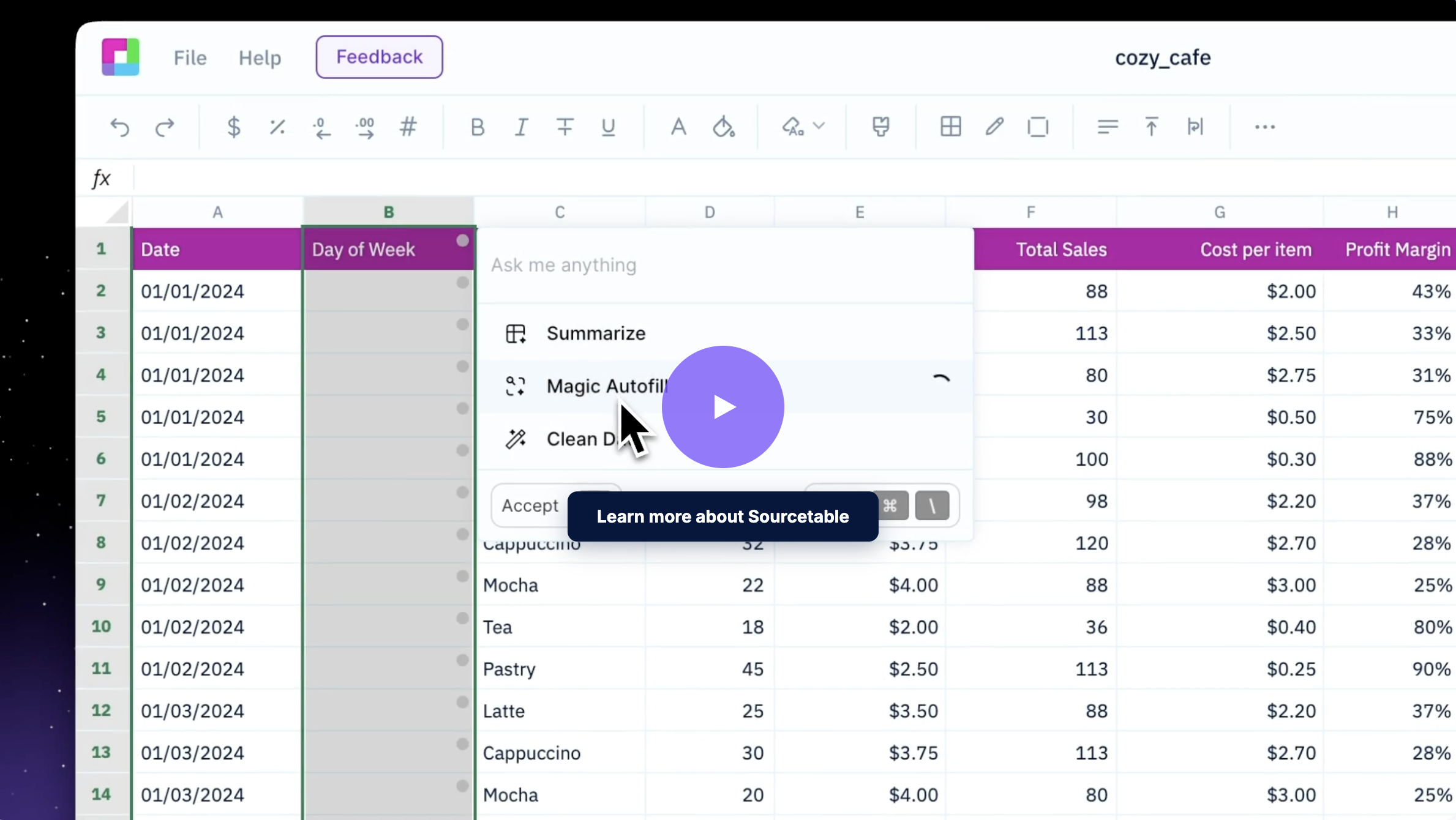The image size is (1456, 820).
Task: Click the strikethrough icon
Action: [565, 127]
